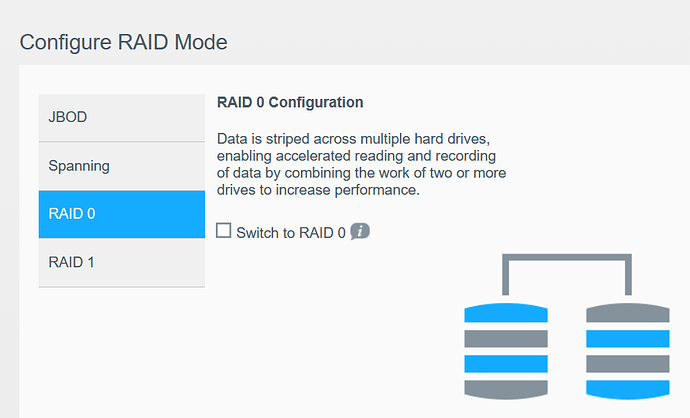Click the left drive stack in the diagram
Image resolution: width=690 pixels, height=418 pixels.
pos(506,350)
